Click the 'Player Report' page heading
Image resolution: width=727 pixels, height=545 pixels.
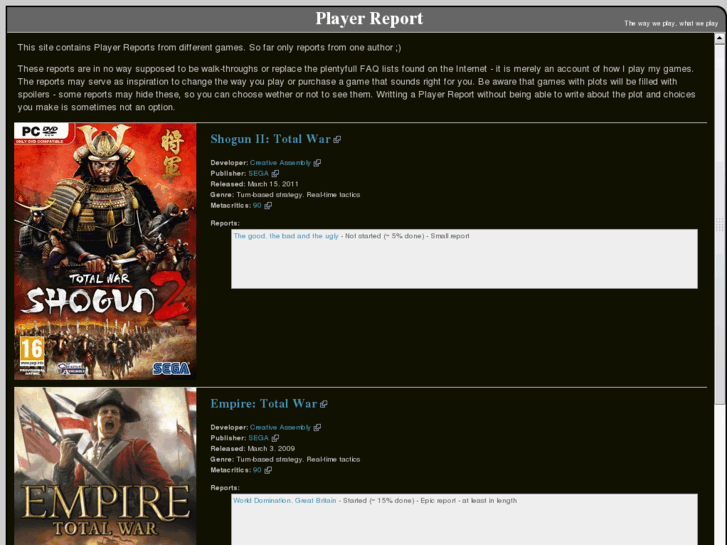pyautogui.click(x=369, y=19)
